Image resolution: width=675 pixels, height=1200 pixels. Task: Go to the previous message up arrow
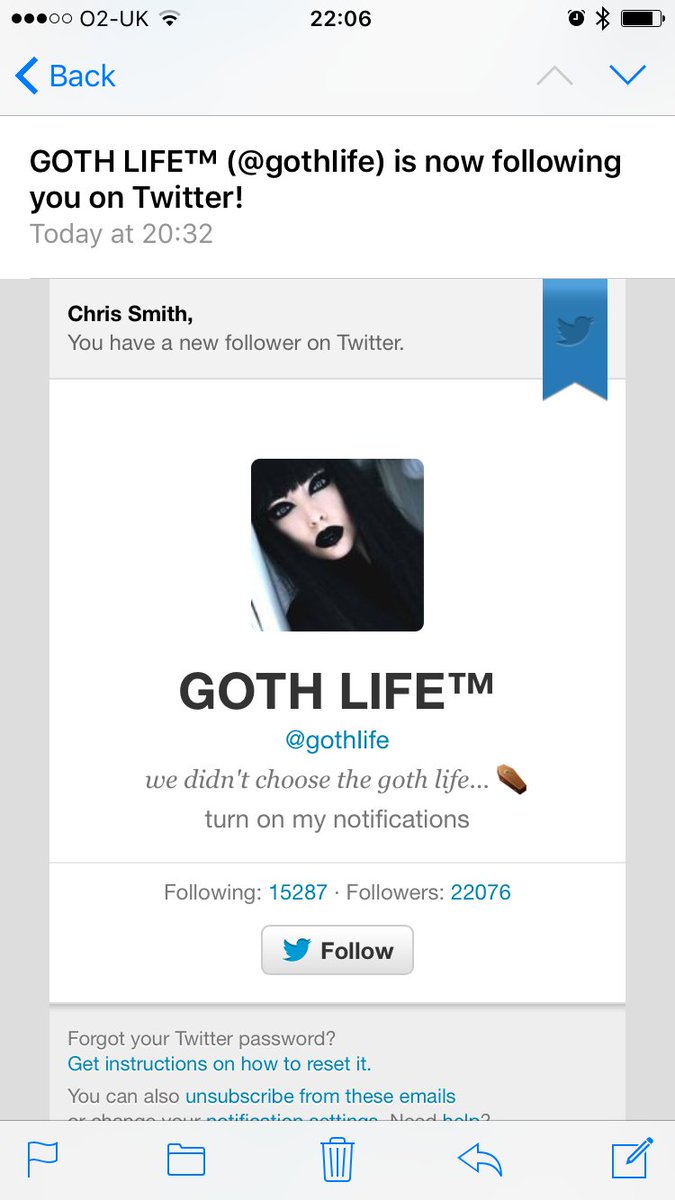(555, 76)
